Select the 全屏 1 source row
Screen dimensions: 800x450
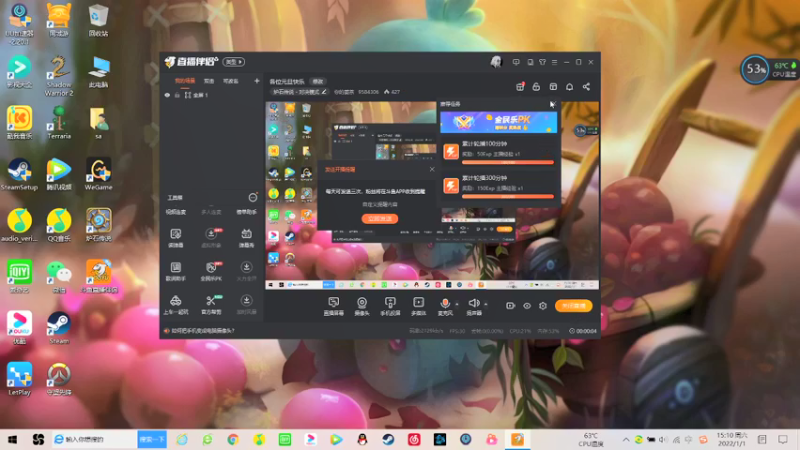[x=211, y=95]
